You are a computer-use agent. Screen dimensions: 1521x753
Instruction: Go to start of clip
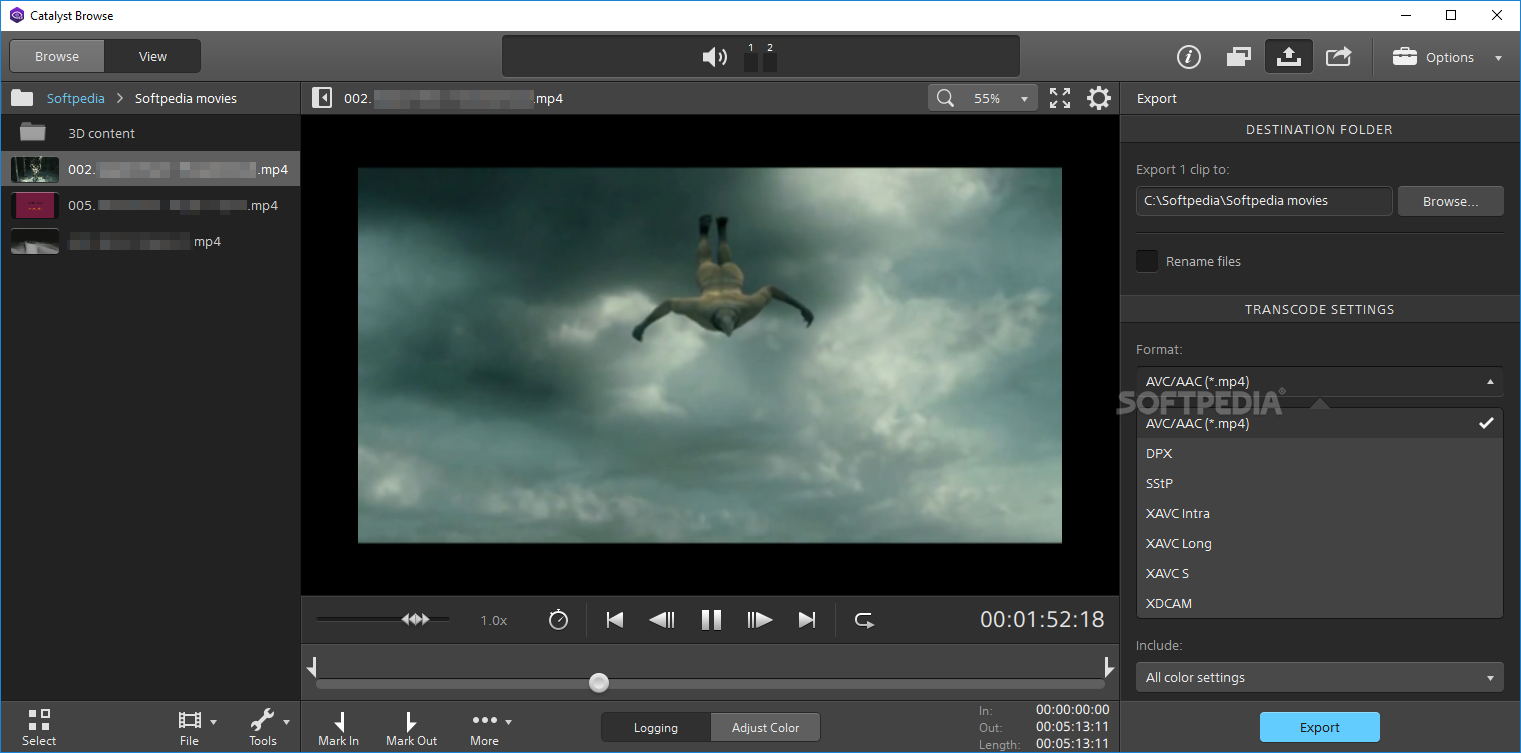click(615, 620)
